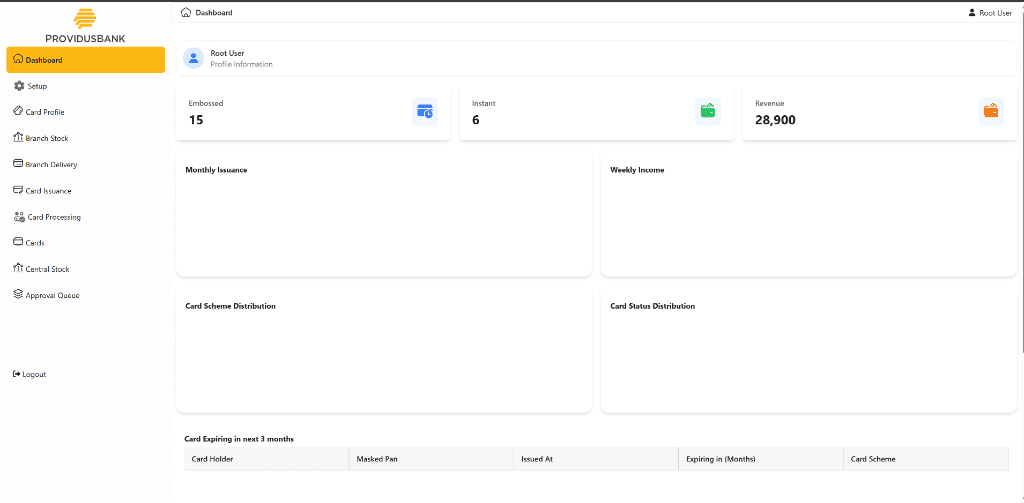Click the Monthly Issuance heading

coord(216,170)
